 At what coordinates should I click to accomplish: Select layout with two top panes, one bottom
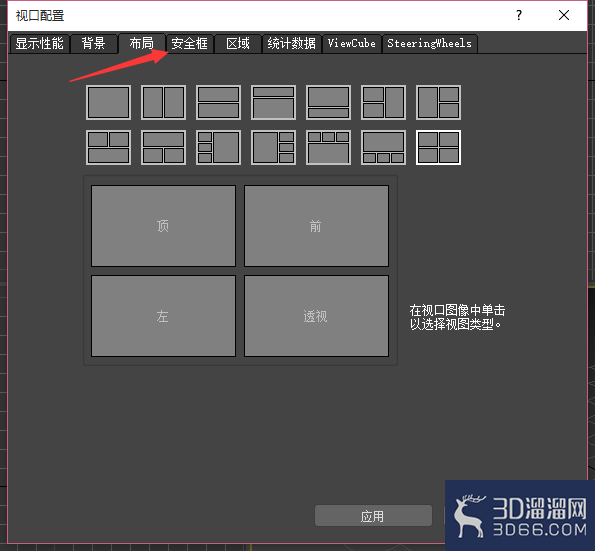109,147
